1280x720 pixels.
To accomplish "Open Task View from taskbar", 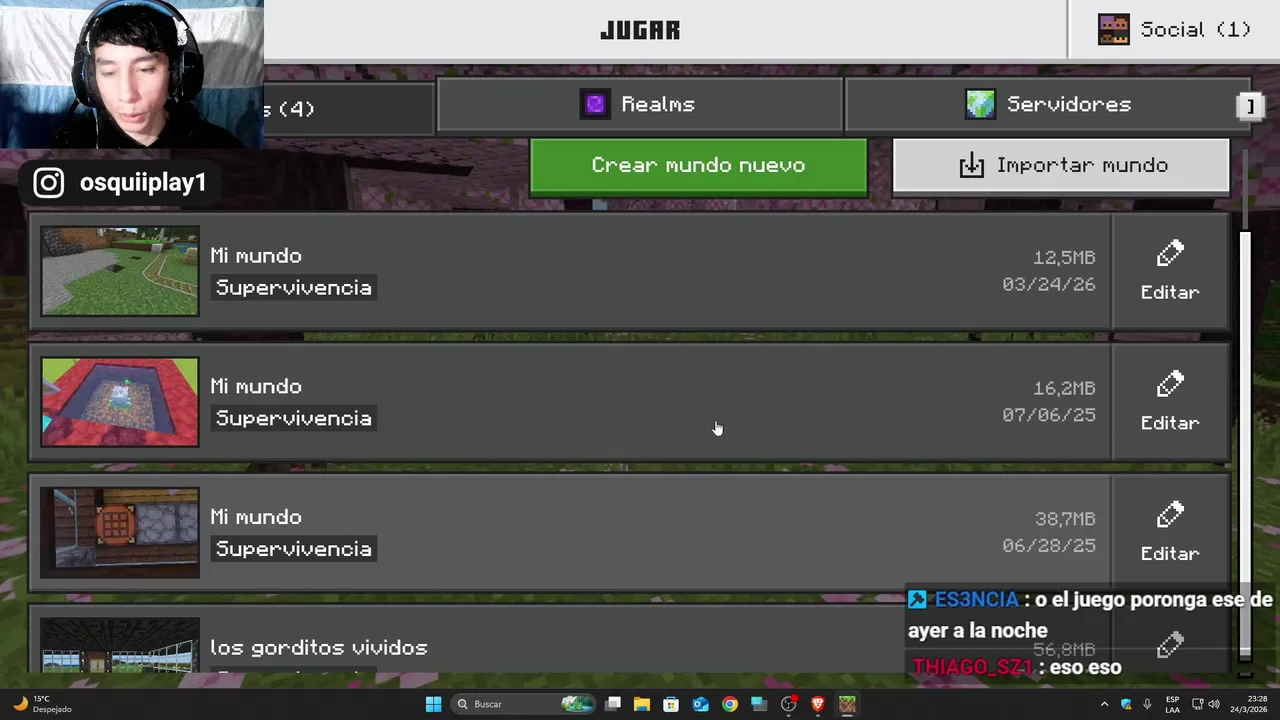I will tap(613, 704).
